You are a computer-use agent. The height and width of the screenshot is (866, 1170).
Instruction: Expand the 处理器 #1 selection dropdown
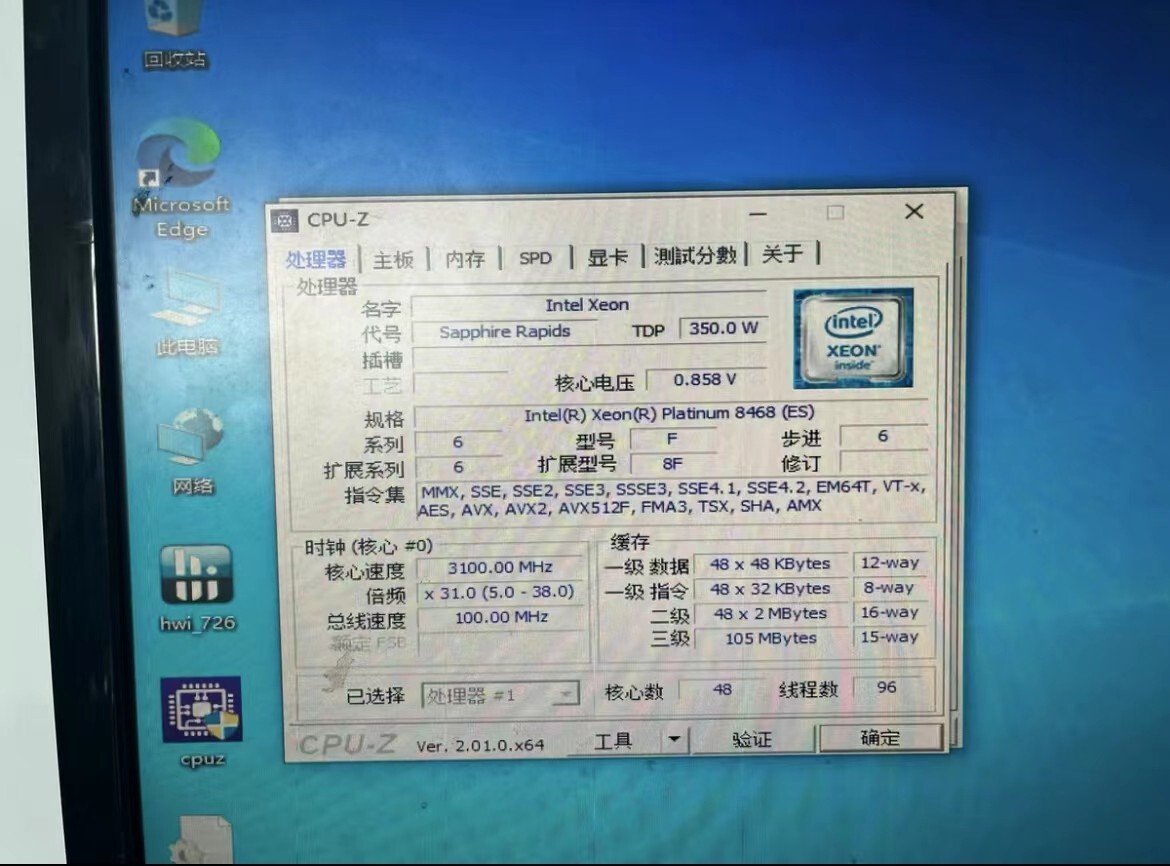[x=566, y=694]
